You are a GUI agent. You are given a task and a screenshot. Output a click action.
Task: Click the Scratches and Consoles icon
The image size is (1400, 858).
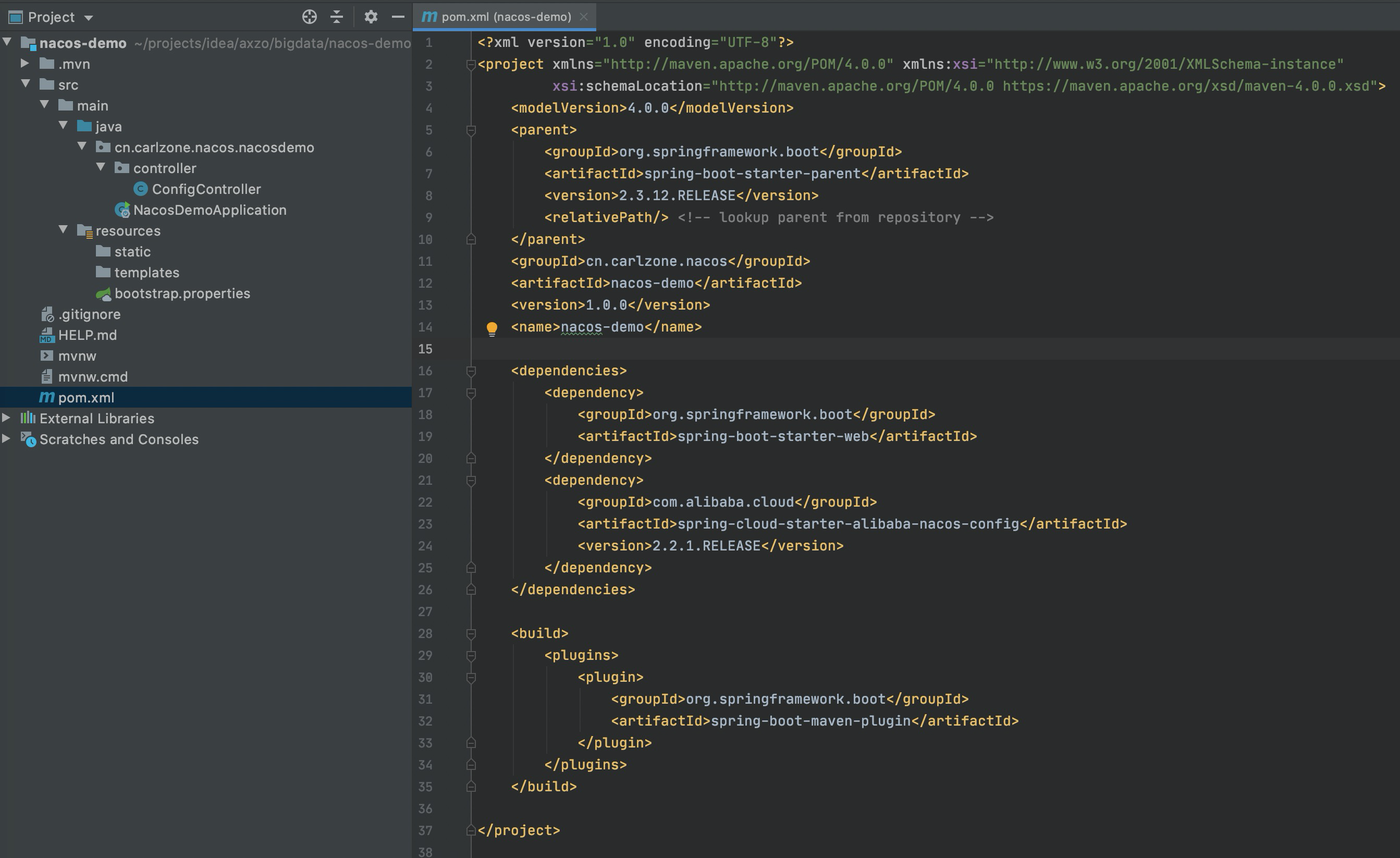[29, 439]
